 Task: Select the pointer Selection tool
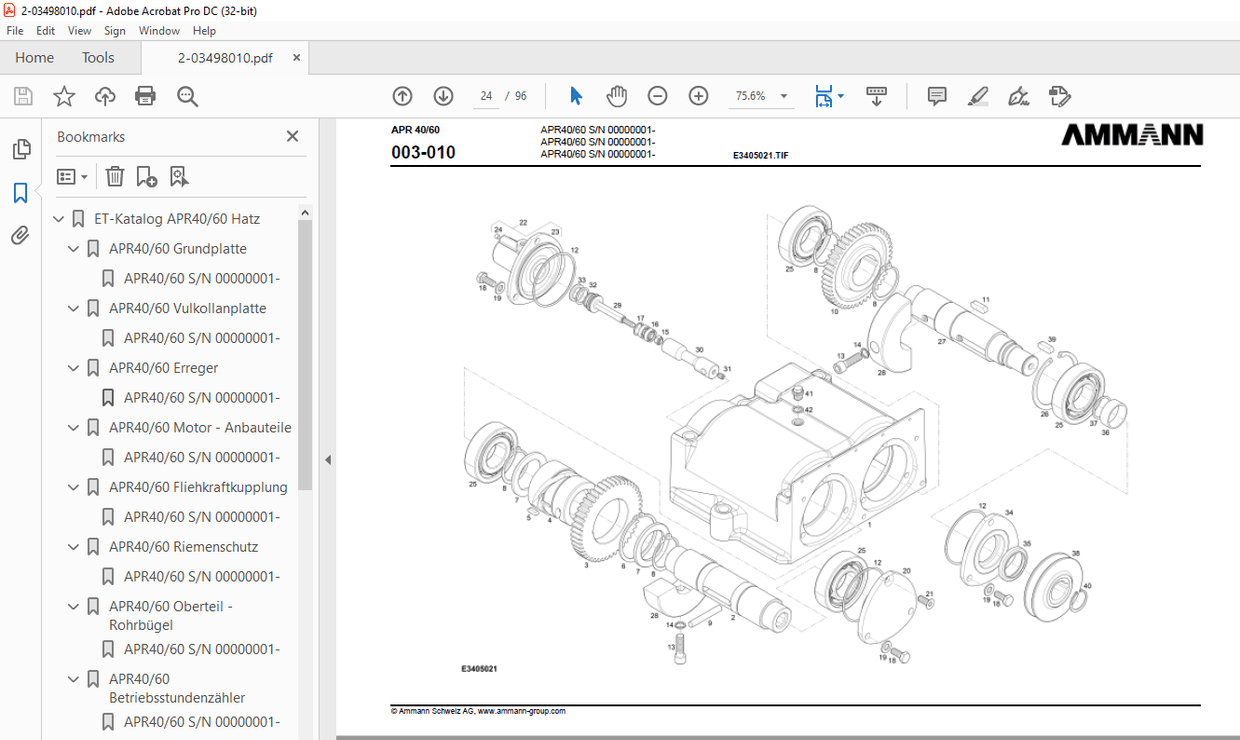pos(575,96)
